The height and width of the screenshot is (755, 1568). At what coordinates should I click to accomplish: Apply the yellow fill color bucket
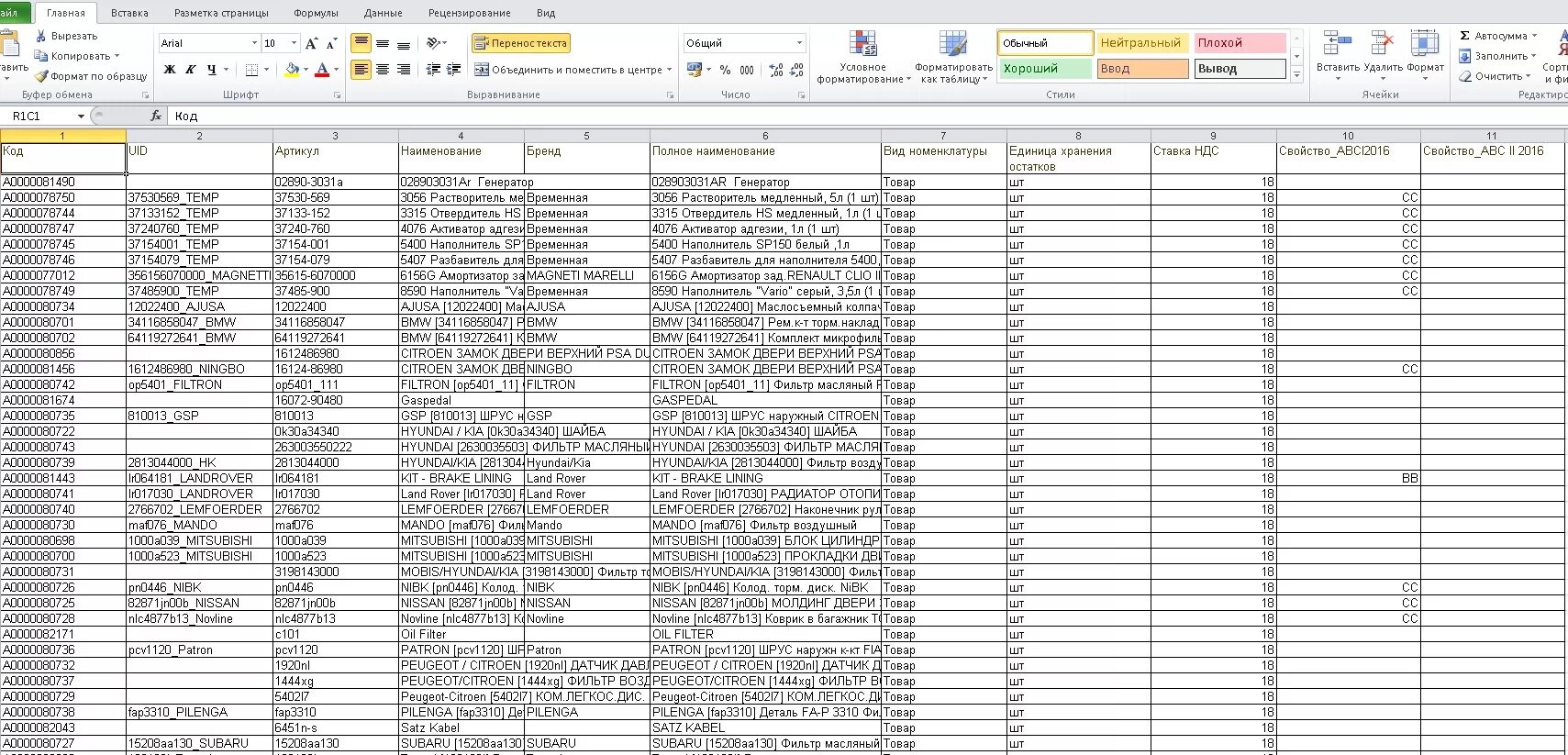pyautogui.click(x=292, y=70)
